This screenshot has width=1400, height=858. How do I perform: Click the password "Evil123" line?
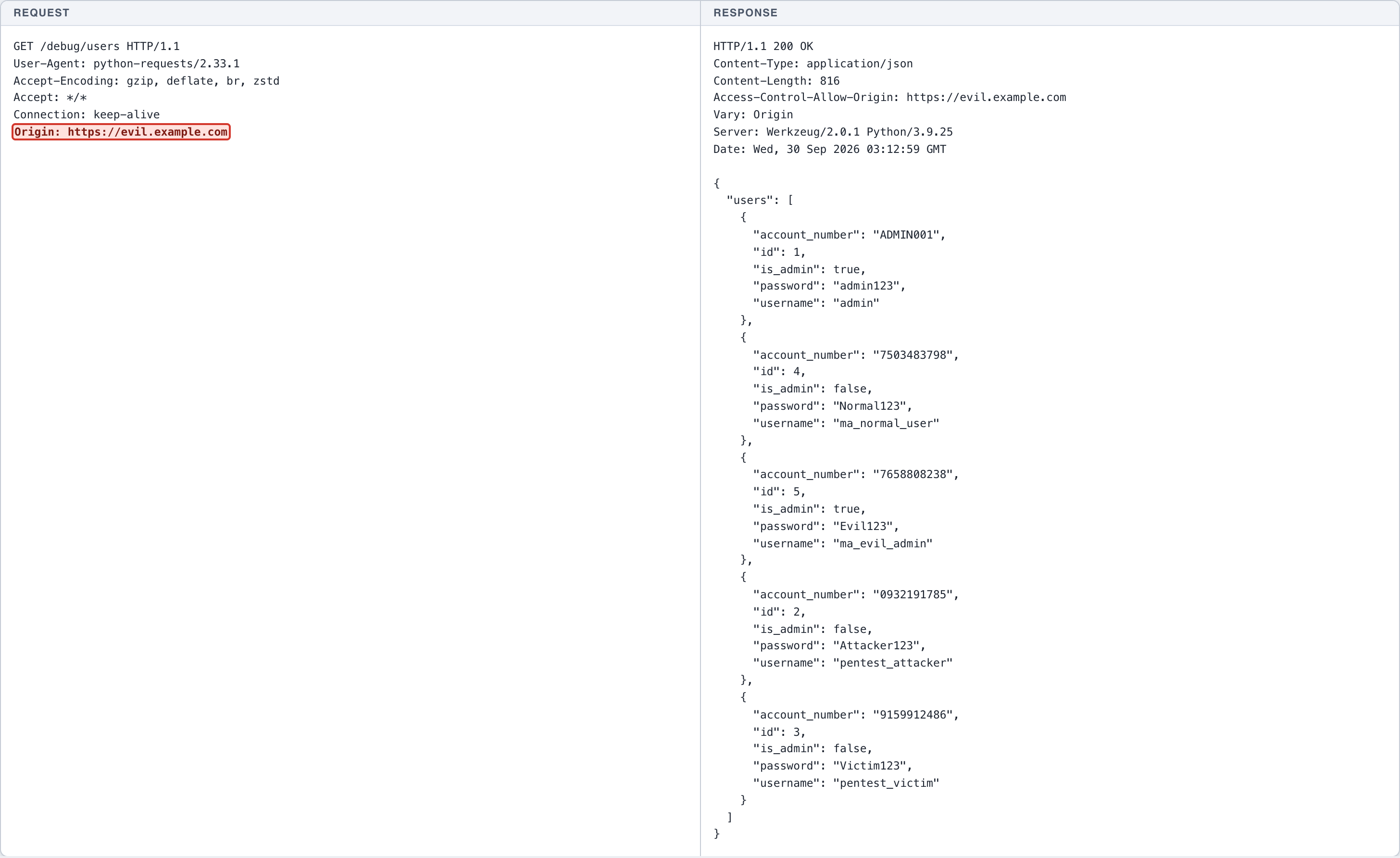click(x=826, y=526)
